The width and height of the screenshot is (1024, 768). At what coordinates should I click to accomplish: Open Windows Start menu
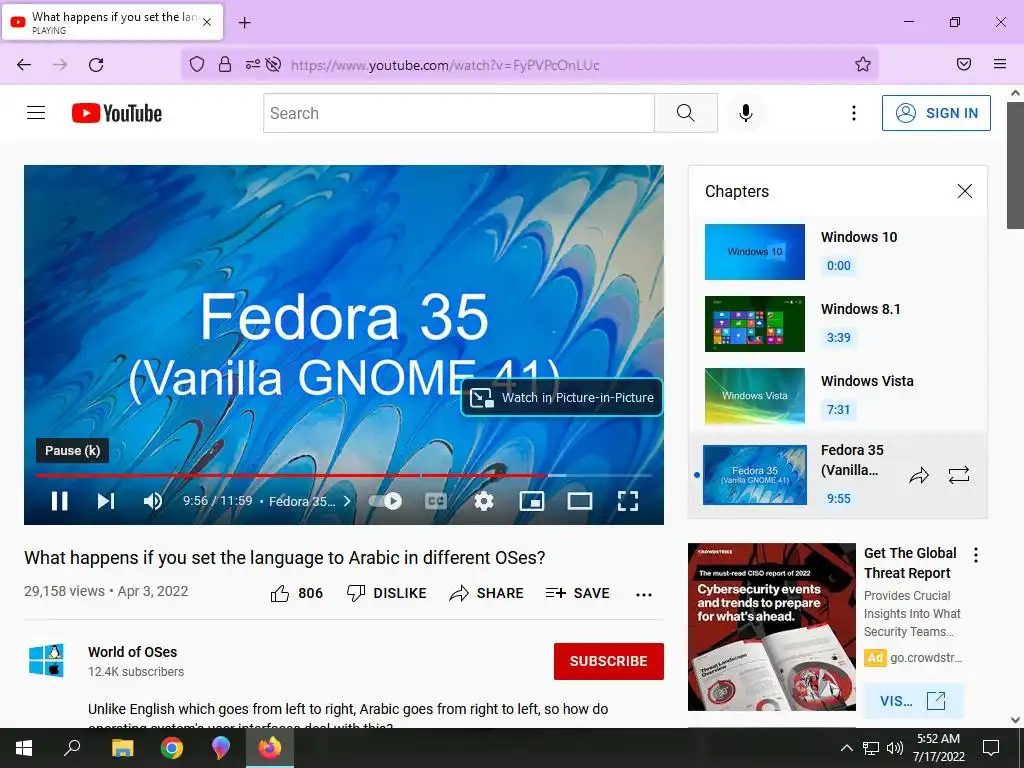[24, 748]
